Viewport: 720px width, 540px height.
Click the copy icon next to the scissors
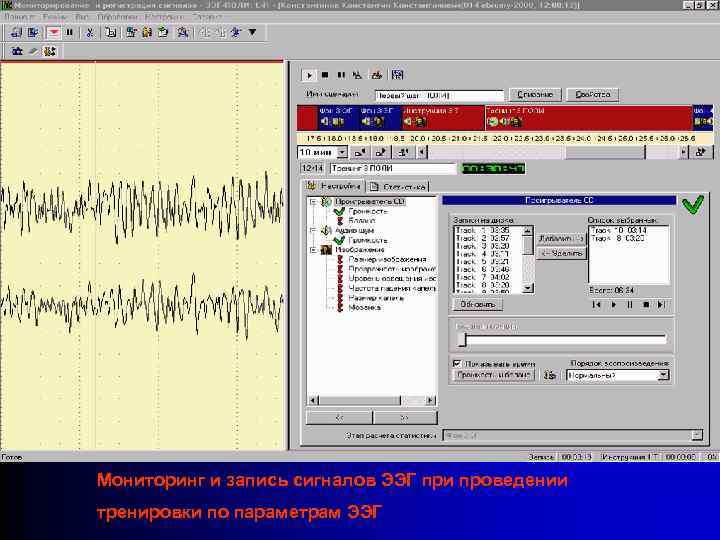point(110,33)
